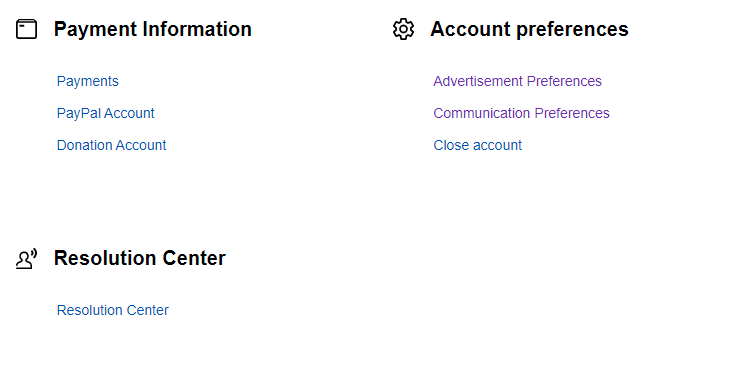Image resolution: width=738 pixels, height=365 pixels.
Task: Click the Payment Information heading
Action: [x=152, y=29]
